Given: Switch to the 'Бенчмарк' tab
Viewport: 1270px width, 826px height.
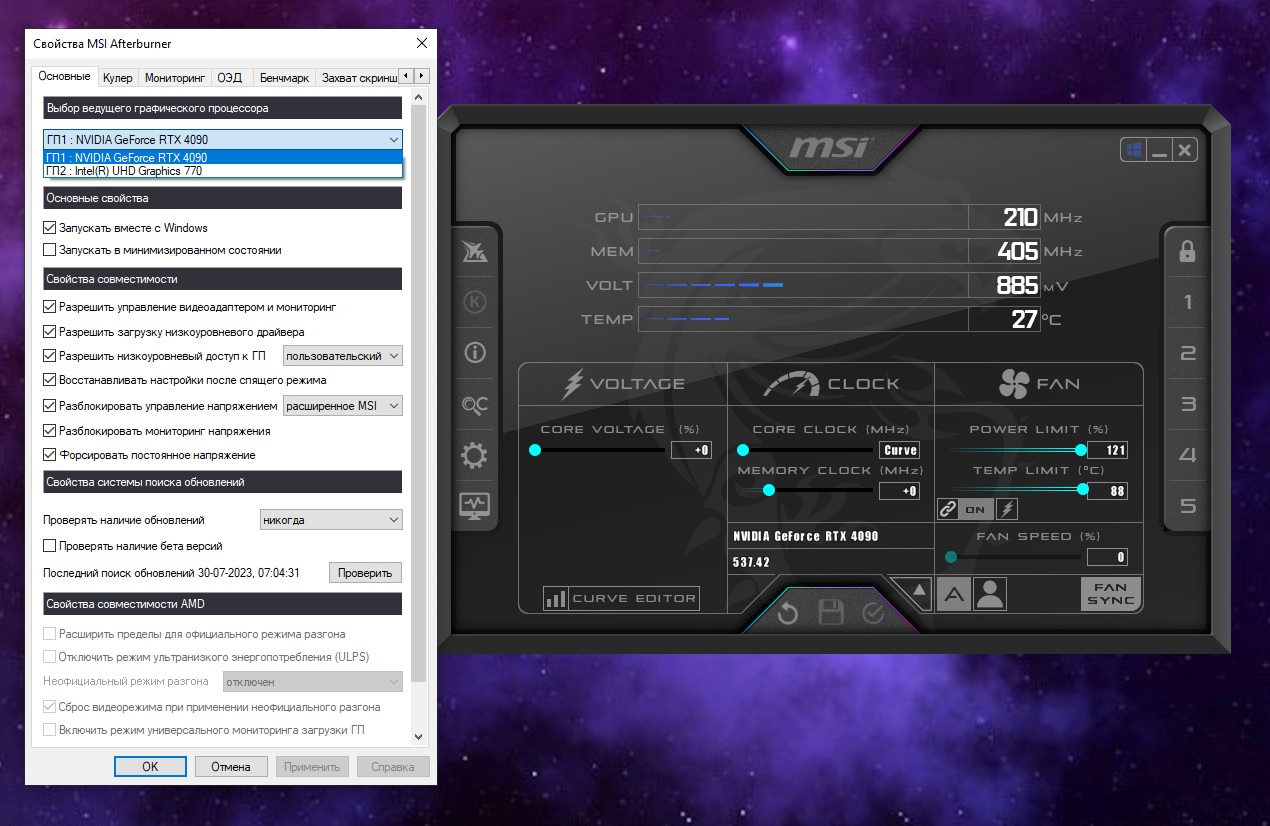Looking at the screenshot, I should (284, 77).
